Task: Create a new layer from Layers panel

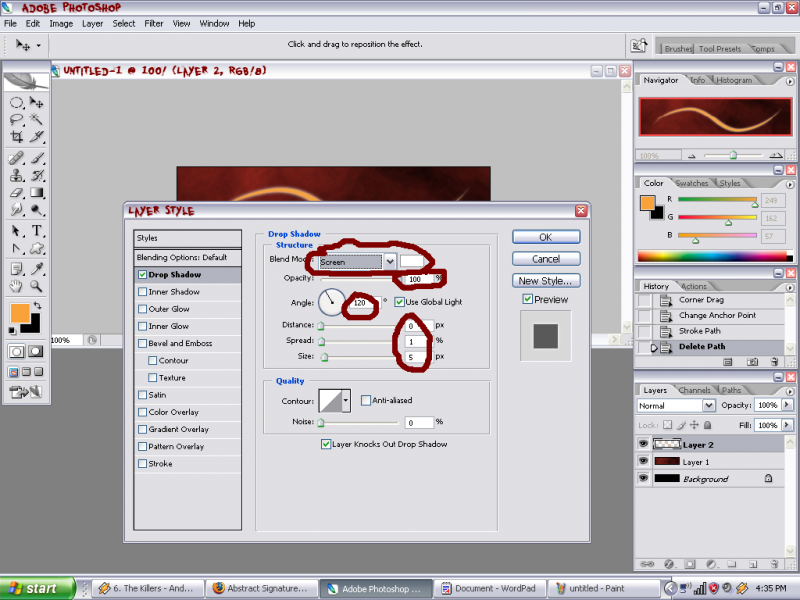Action: [753, 564]
